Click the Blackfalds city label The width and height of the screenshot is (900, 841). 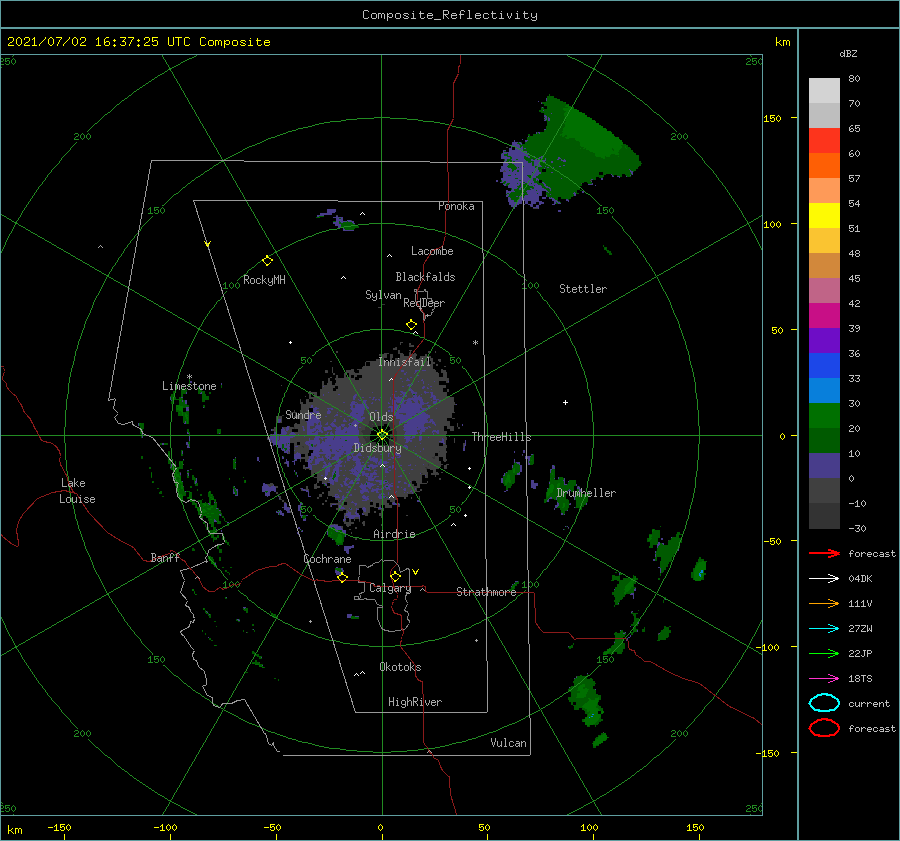[425, 277]
